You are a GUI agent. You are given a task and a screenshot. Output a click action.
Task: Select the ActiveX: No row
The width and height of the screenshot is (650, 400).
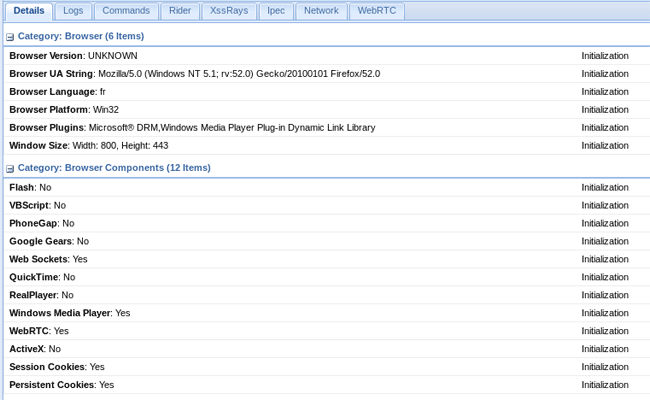point(327,349)
